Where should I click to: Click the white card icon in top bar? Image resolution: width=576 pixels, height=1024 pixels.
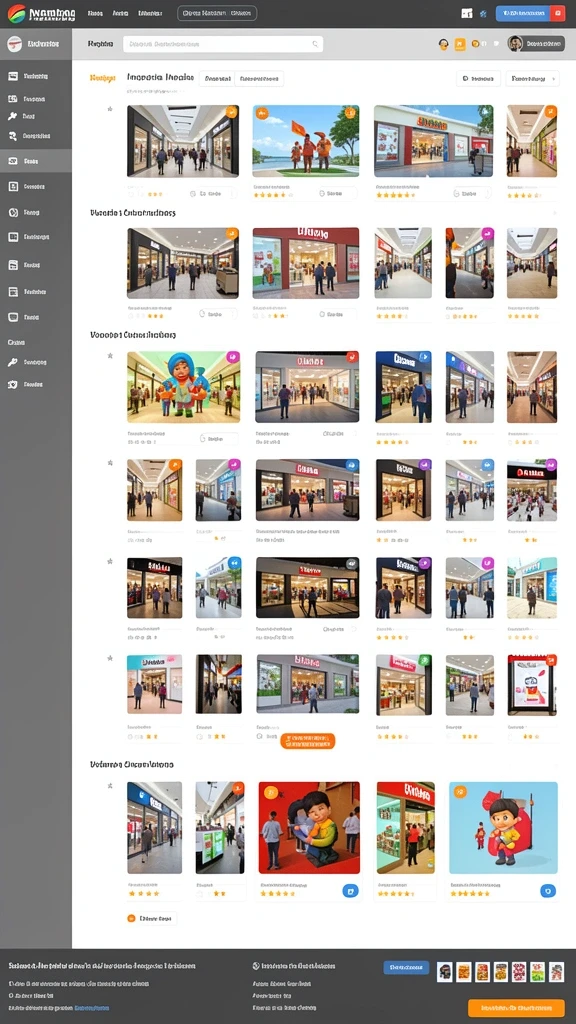(x=466, y=13)
